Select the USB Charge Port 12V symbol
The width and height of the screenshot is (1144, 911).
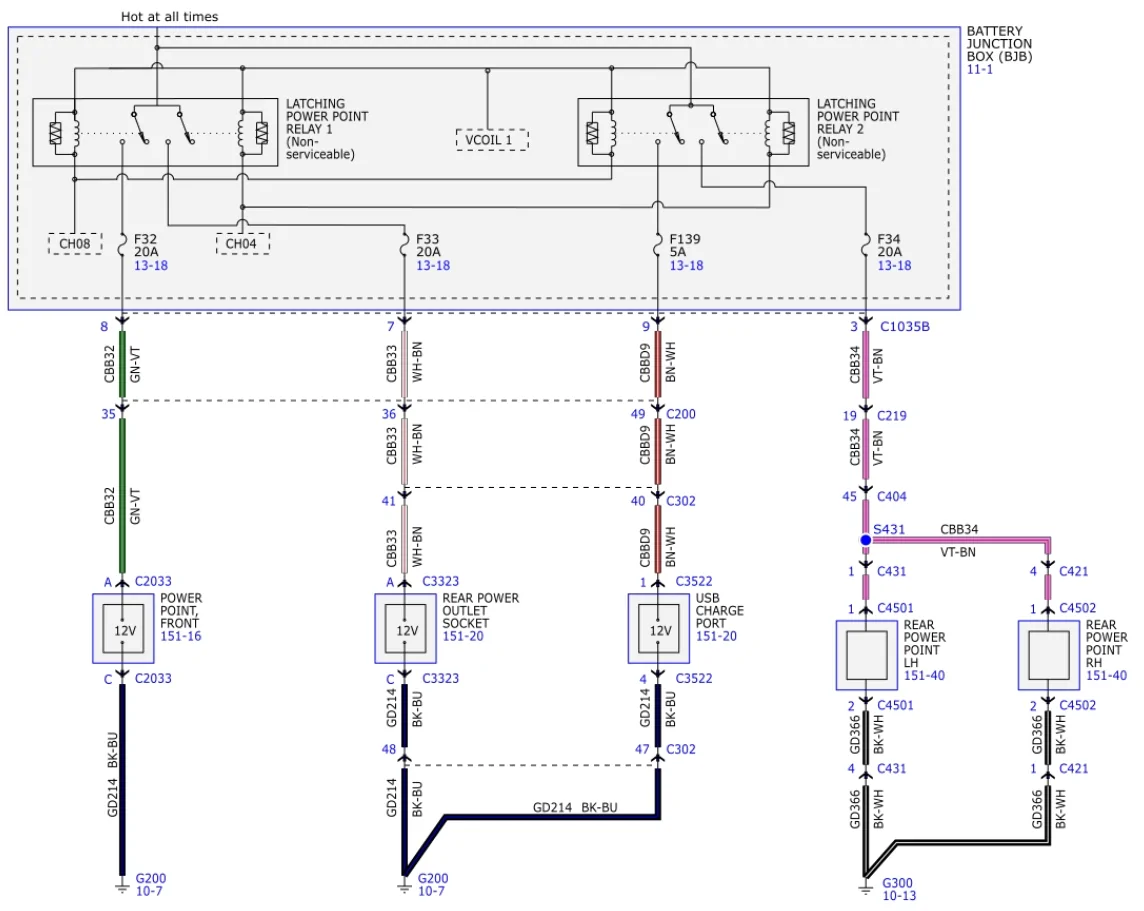(658, 629)
